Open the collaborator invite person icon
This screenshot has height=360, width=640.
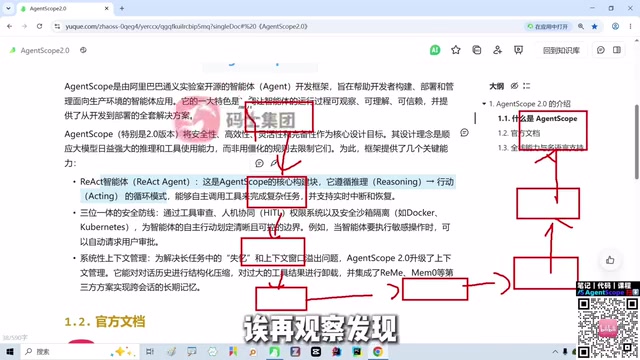497,50
